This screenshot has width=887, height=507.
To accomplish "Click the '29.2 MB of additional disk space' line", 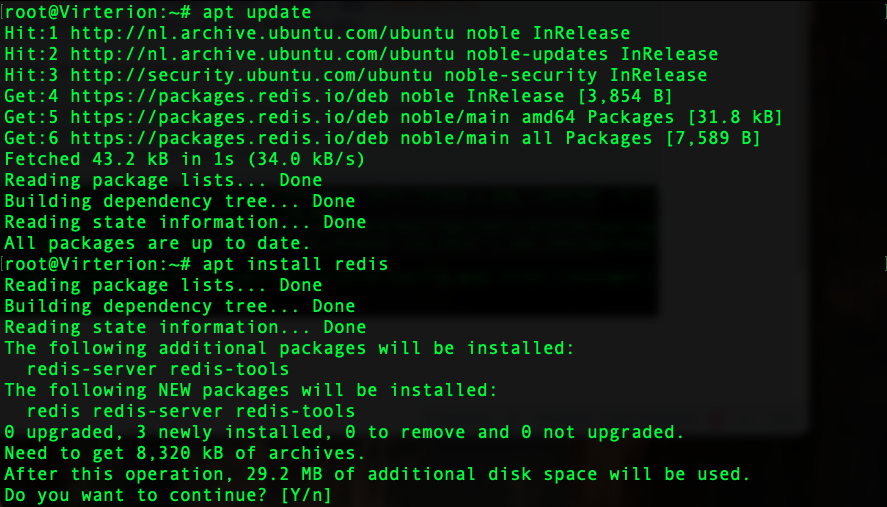I will (x=377, y=474).
